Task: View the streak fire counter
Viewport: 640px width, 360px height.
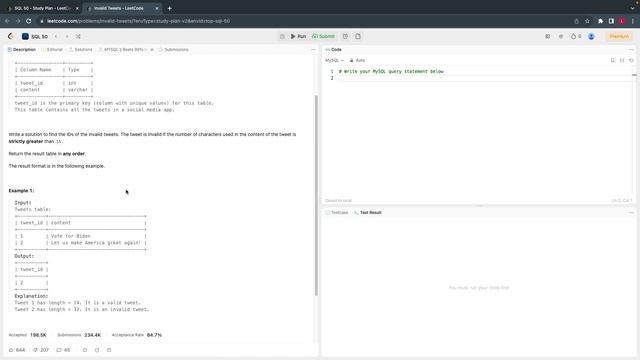Action: pyautogui.click(x=576, y=36)
